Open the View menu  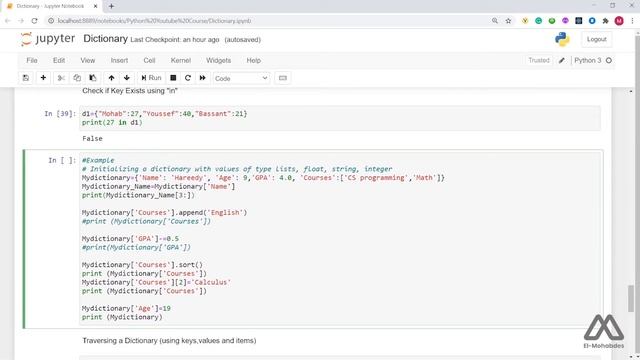click(x=87, y=60)
